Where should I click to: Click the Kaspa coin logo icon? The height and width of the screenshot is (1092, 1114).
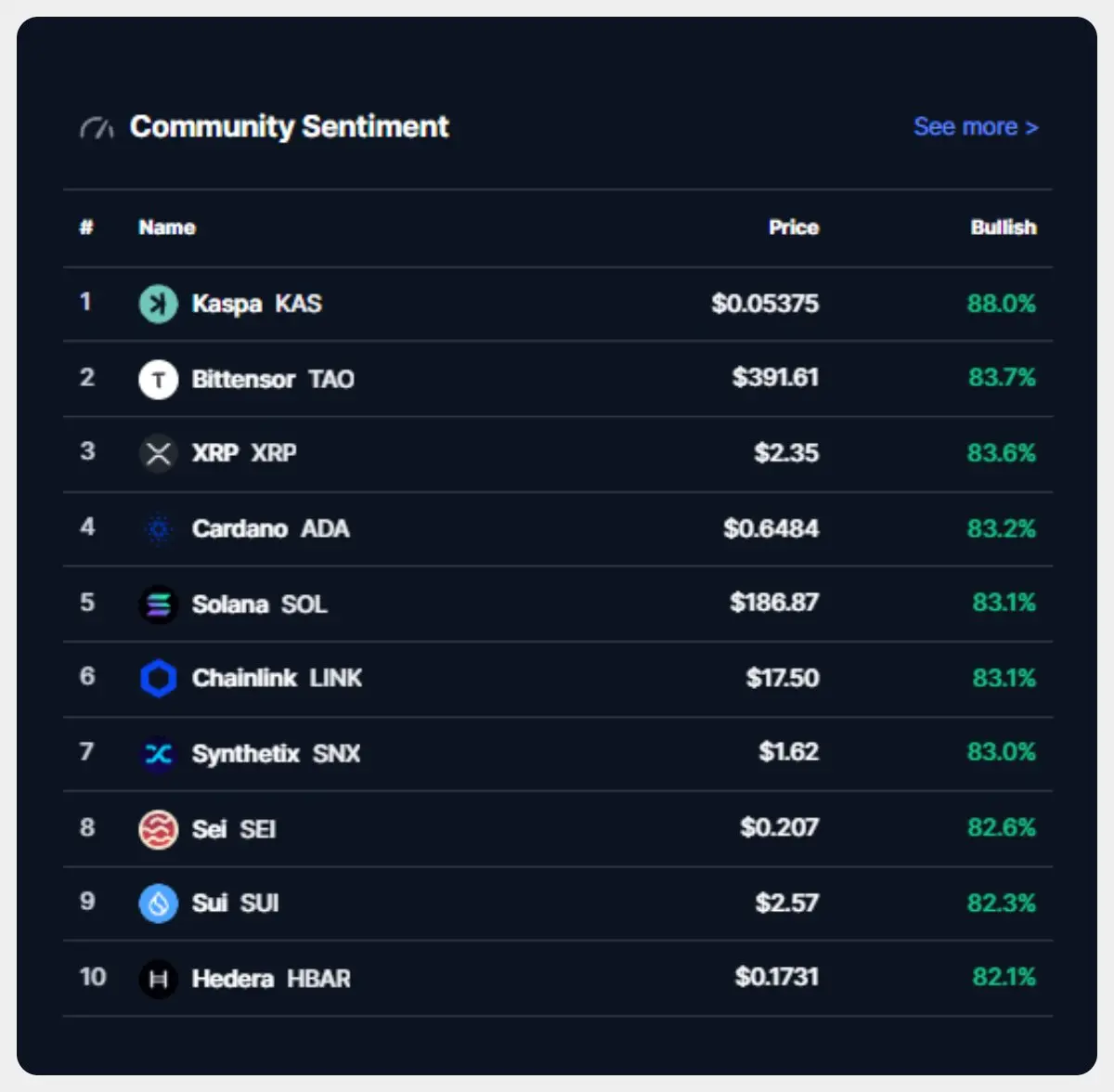[x=158, y=304]
